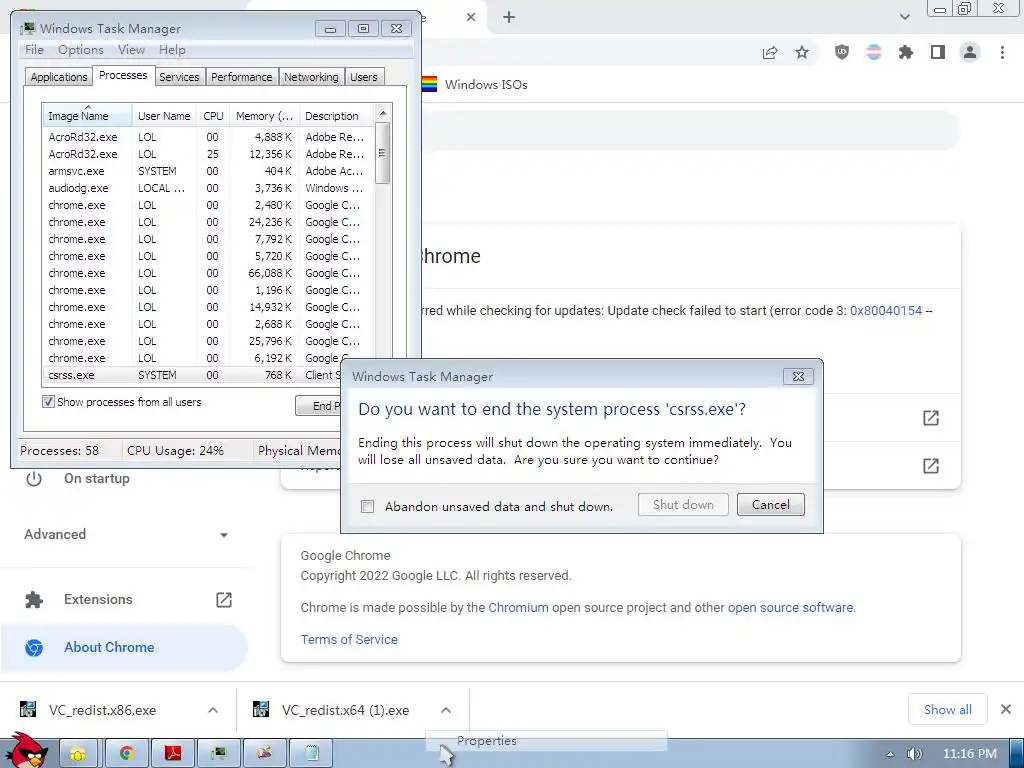Click lower external link icon in About card
Viewport: 1024px width, 768px height.
click(x=931, y=466)
